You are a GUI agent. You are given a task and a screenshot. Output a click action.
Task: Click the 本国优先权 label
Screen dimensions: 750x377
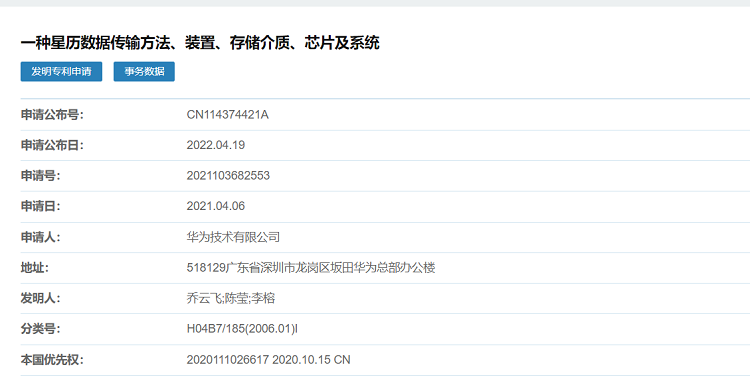(52, 359)
